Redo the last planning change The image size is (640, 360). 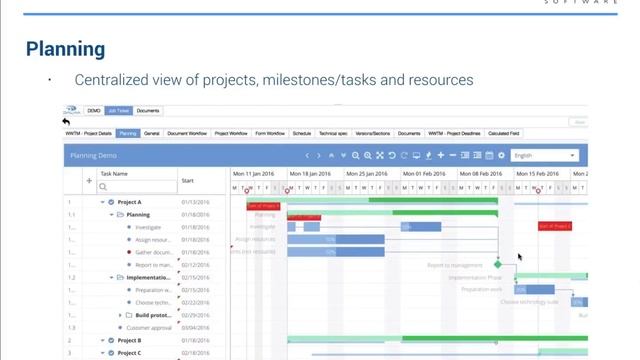[404, 156]
